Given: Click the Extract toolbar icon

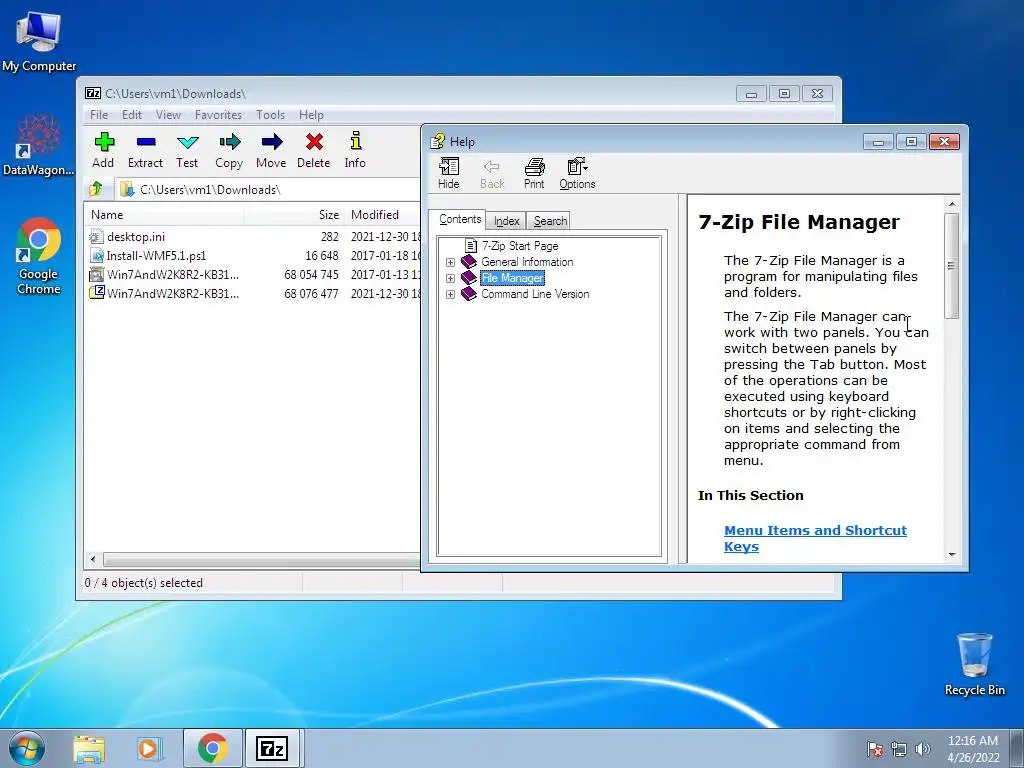Looking at the screenshot, I should pyautogui.click(x=146, y=142).
